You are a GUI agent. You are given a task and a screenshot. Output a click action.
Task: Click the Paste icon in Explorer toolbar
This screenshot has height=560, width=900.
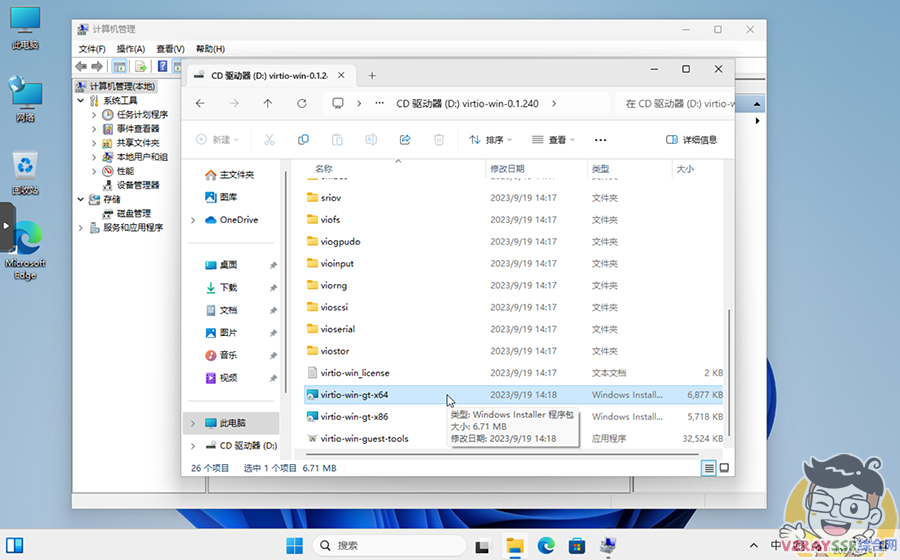pyautogui.click(x=337, y=139)
